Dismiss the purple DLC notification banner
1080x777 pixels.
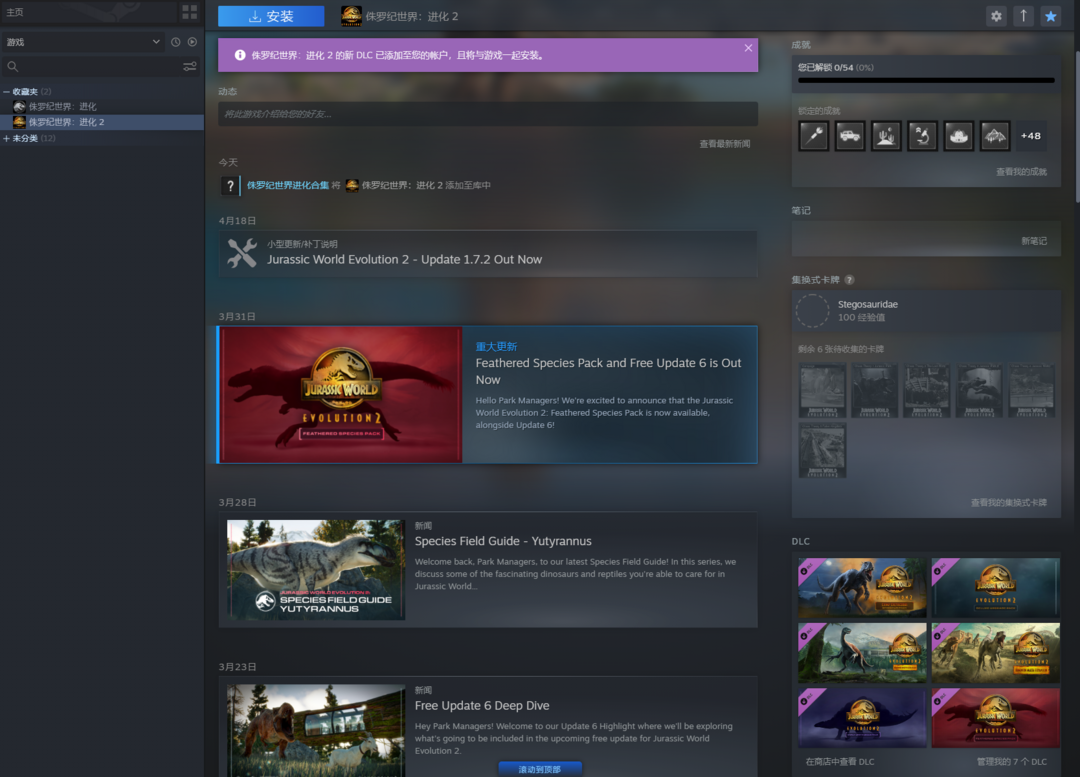(748, 48)
